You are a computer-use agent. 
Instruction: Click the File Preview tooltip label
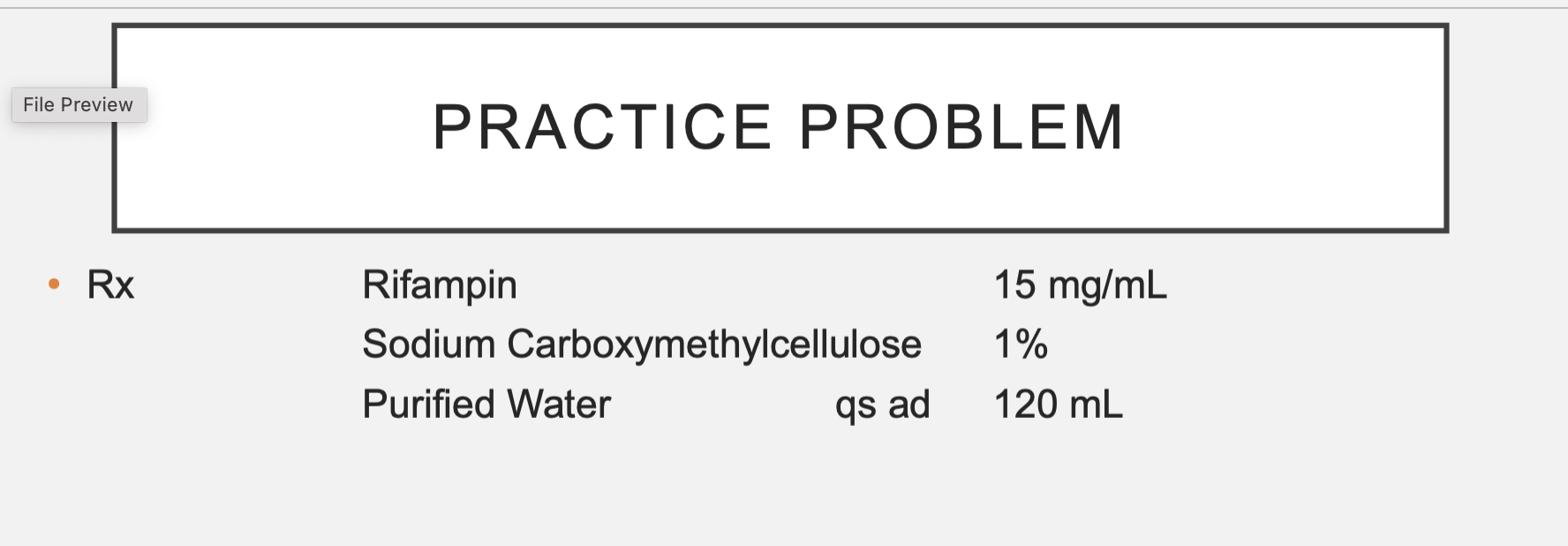79,105
